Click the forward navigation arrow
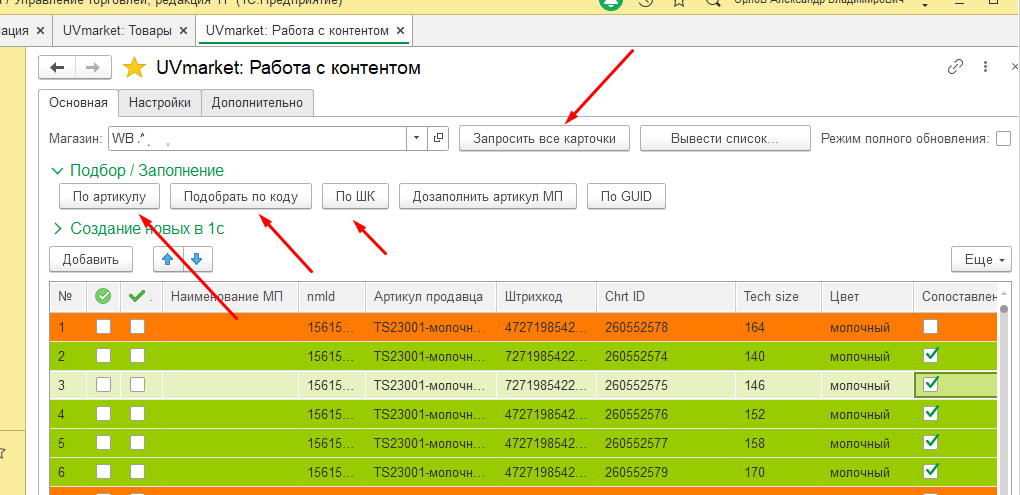 click(94, 68)
